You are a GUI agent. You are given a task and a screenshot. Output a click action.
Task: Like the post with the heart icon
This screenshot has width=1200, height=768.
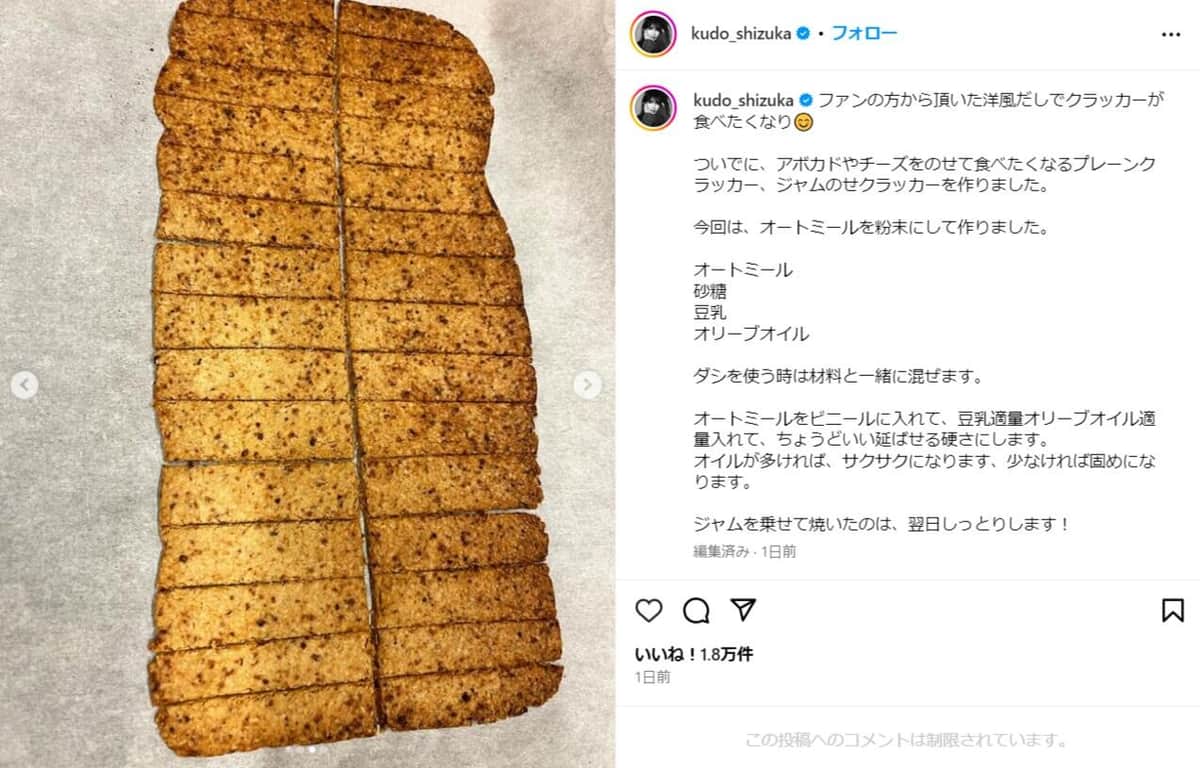pos(649,610)
